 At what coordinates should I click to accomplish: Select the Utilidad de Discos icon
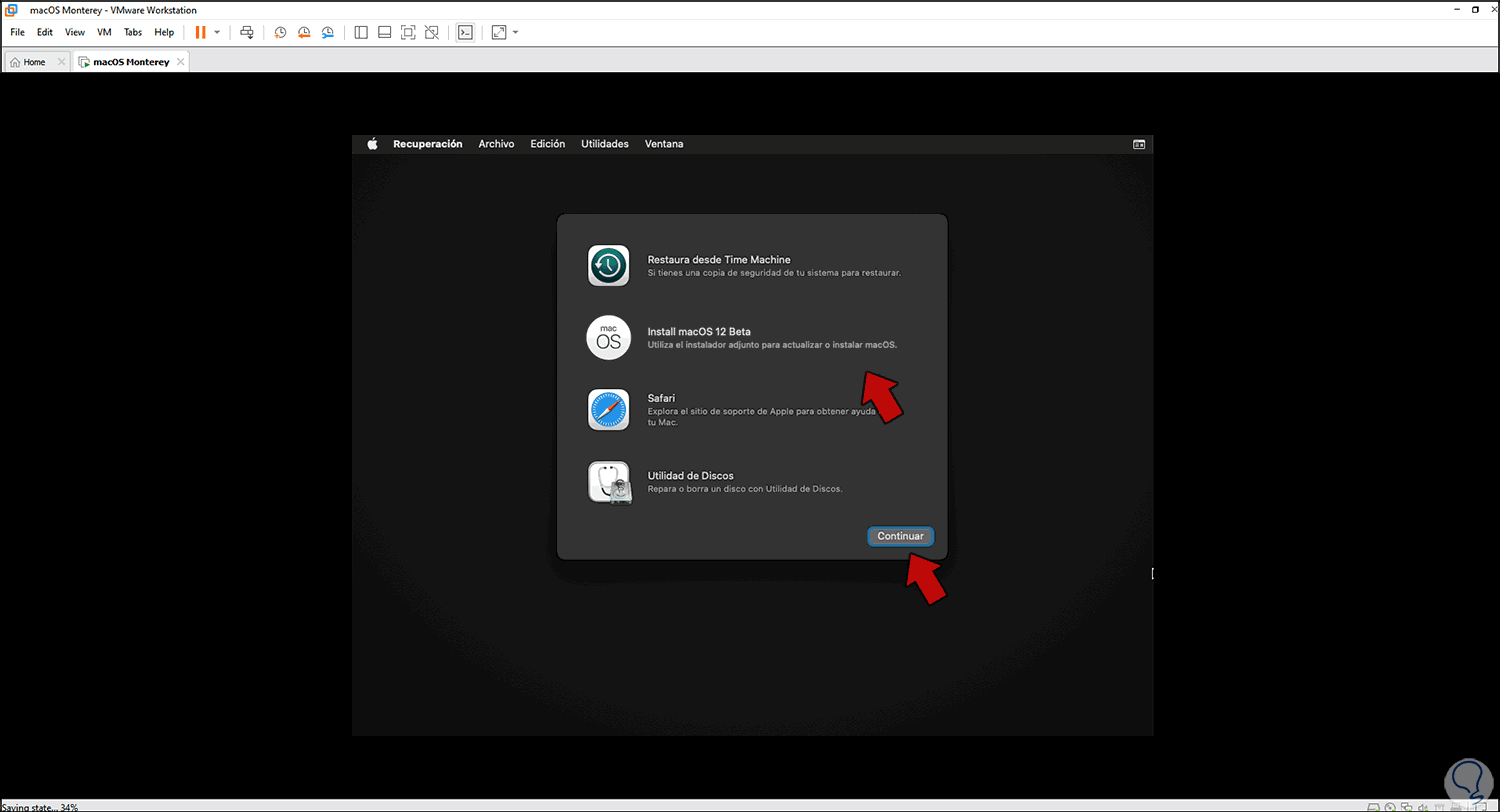[608, 482]
